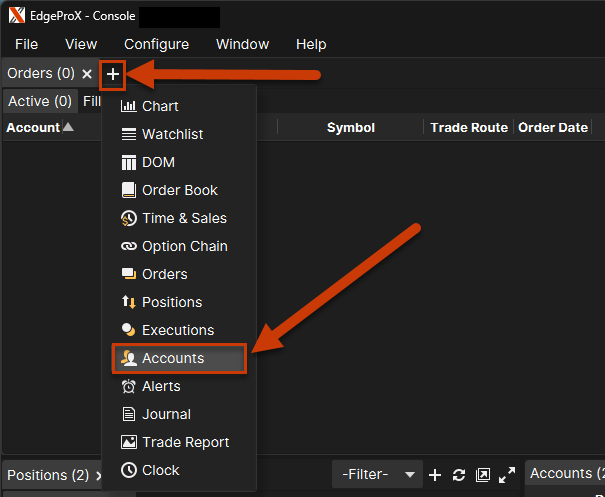The width and height of the screenshot is (605, 497).
Task: Click the plus icon to add a new tab
Action: pos(113,74)
